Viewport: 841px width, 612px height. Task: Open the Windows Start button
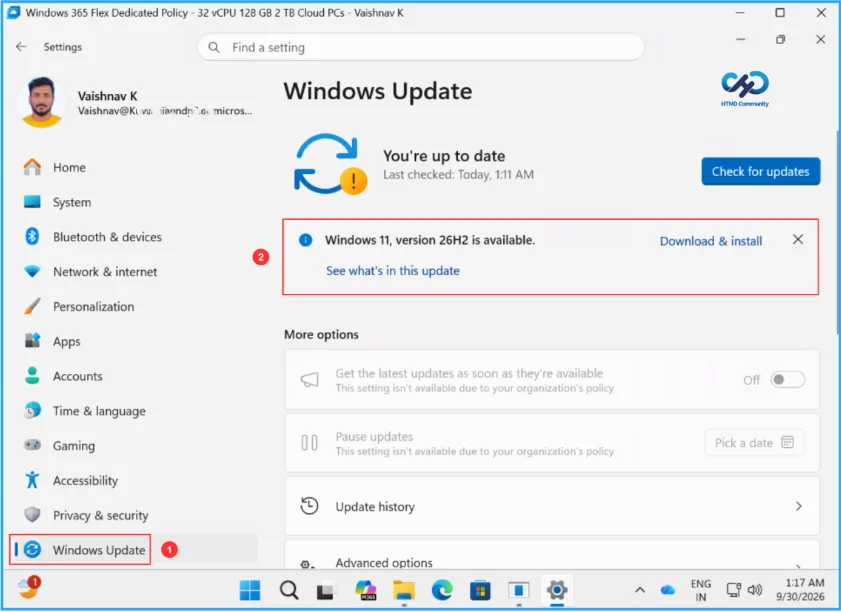pyautogui.click(x=250, y=591)
